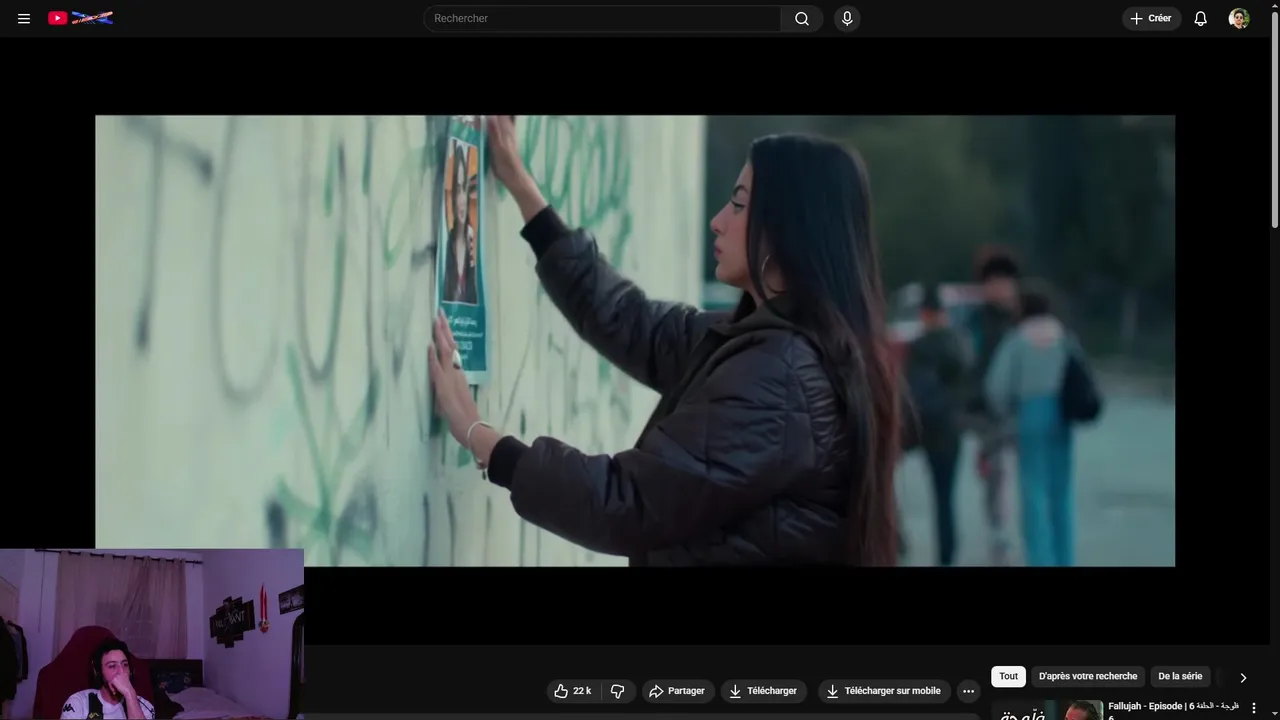Click the webcam overlay in corner
The height and width of the screenshot is (720, 1280).
tap(152, 634)
